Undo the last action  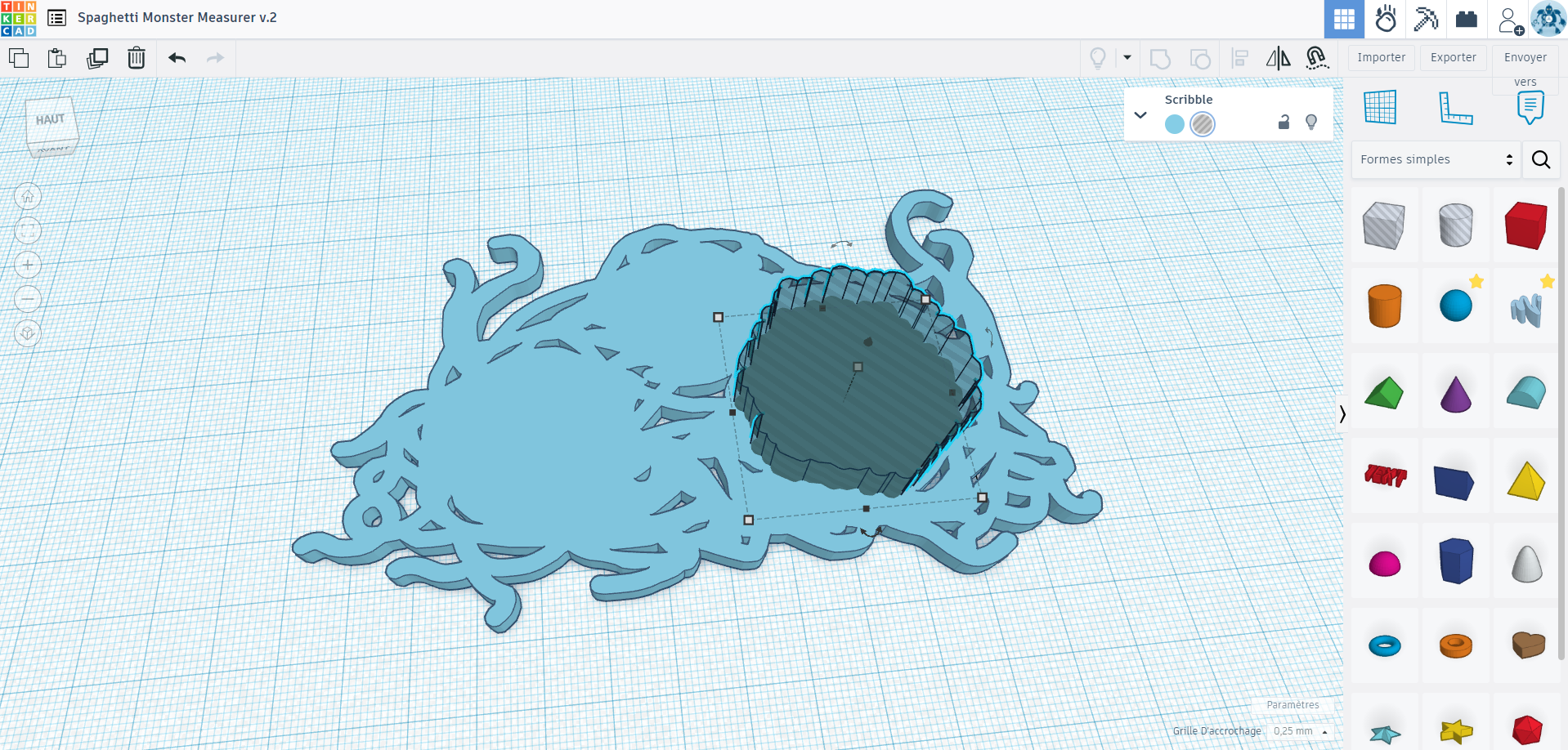[x=177, y=58]
